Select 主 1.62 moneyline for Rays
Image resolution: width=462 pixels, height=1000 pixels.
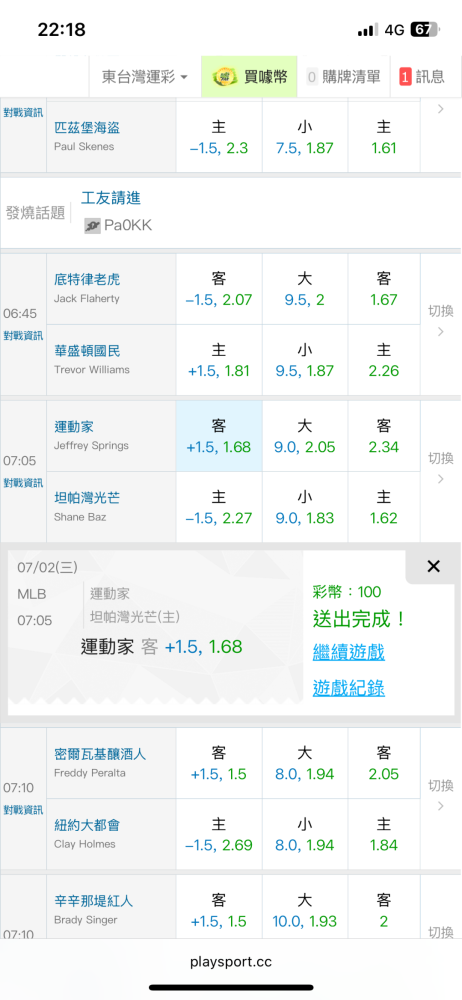pos(384,507)
